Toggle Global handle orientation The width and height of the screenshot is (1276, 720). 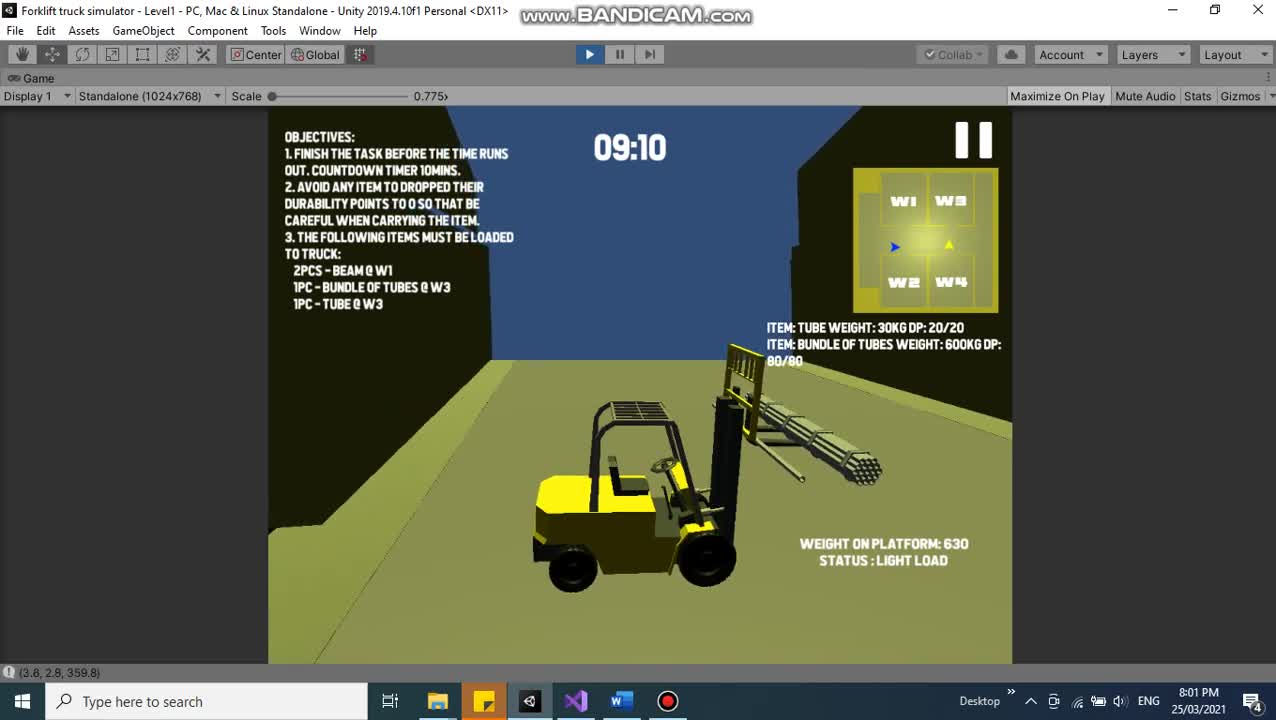tap(315, 54)
